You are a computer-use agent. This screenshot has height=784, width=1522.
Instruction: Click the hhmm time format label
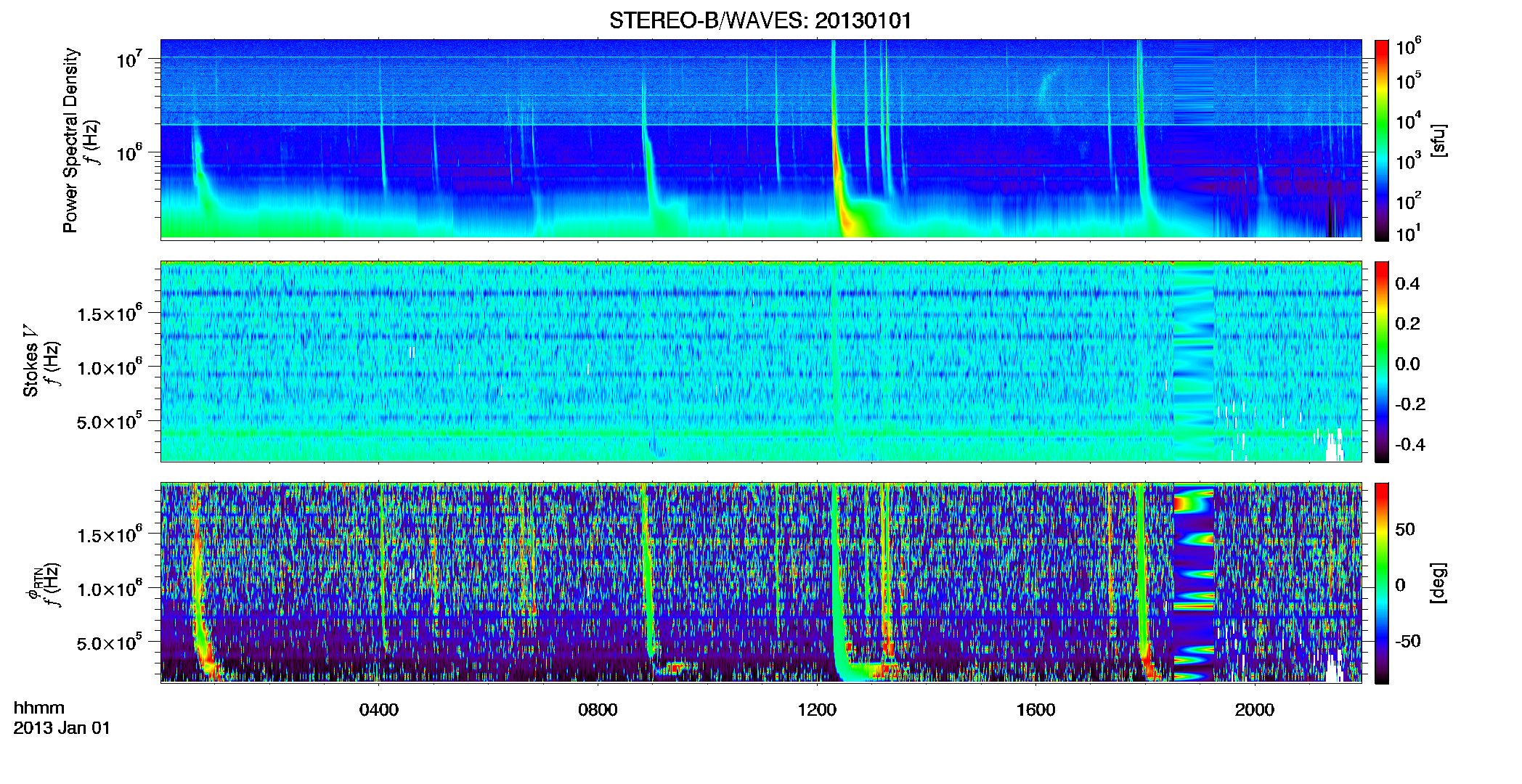pos(39,708)
